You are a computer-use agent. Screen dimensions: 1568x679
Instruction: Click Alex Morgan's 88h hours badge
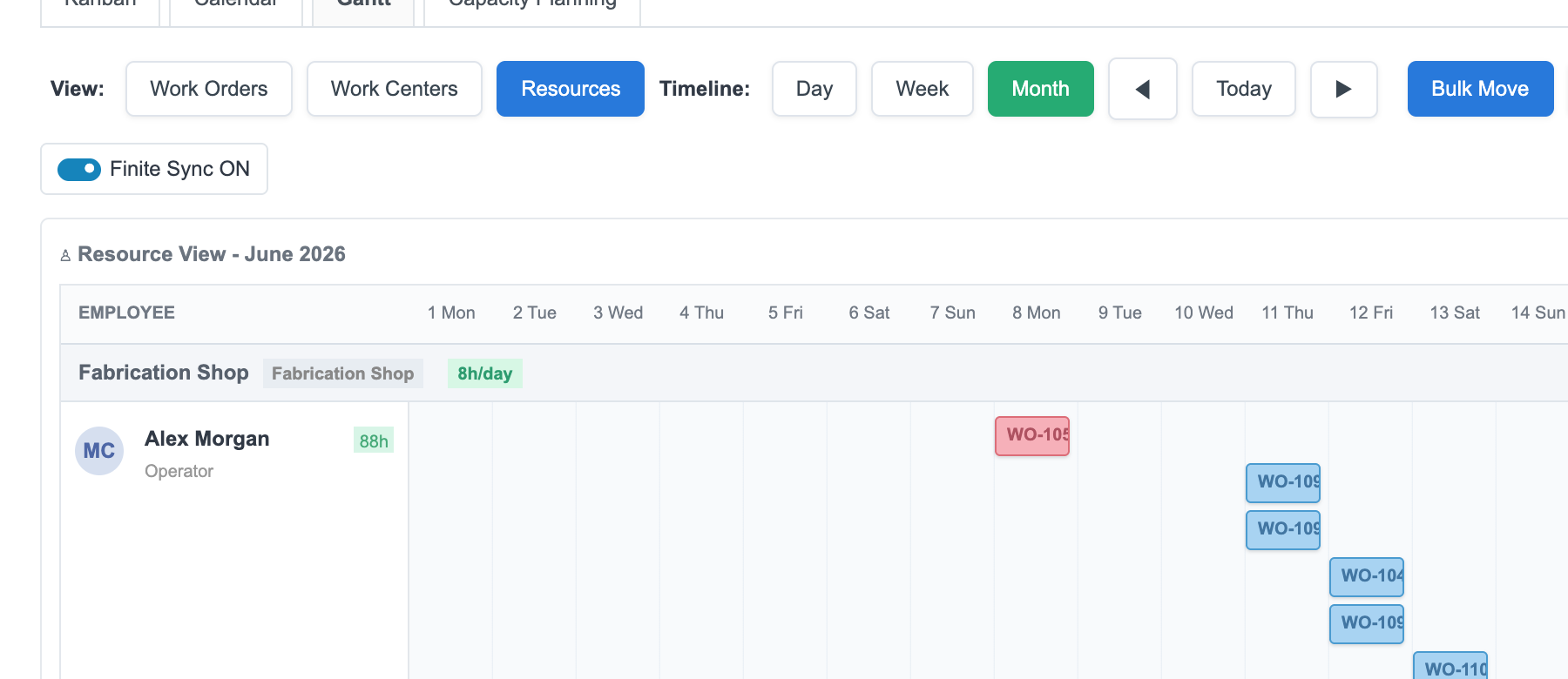pyautogui.click(x=374, y=440)
